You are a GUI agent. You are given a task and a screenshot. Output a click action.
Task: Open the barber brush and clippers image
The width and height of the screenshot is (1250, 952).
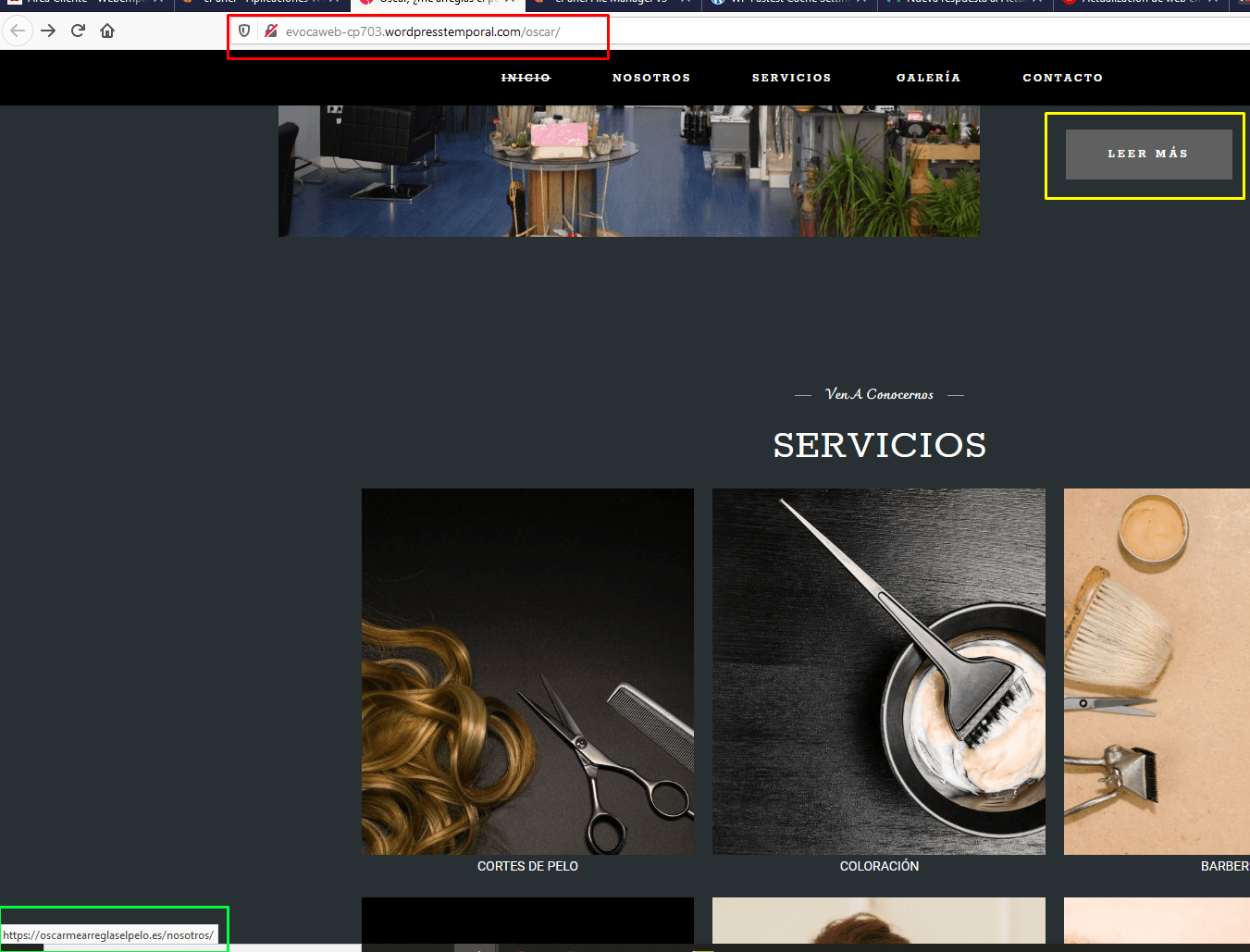point(1157,672)
